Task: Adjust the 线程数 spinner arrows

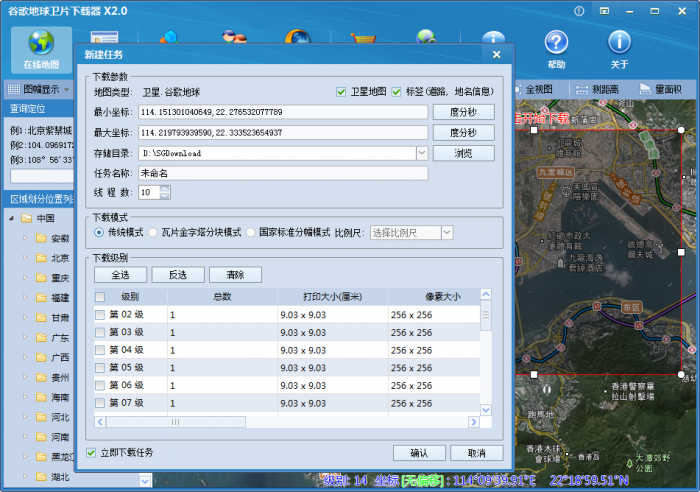Action: tap(165, 192)
